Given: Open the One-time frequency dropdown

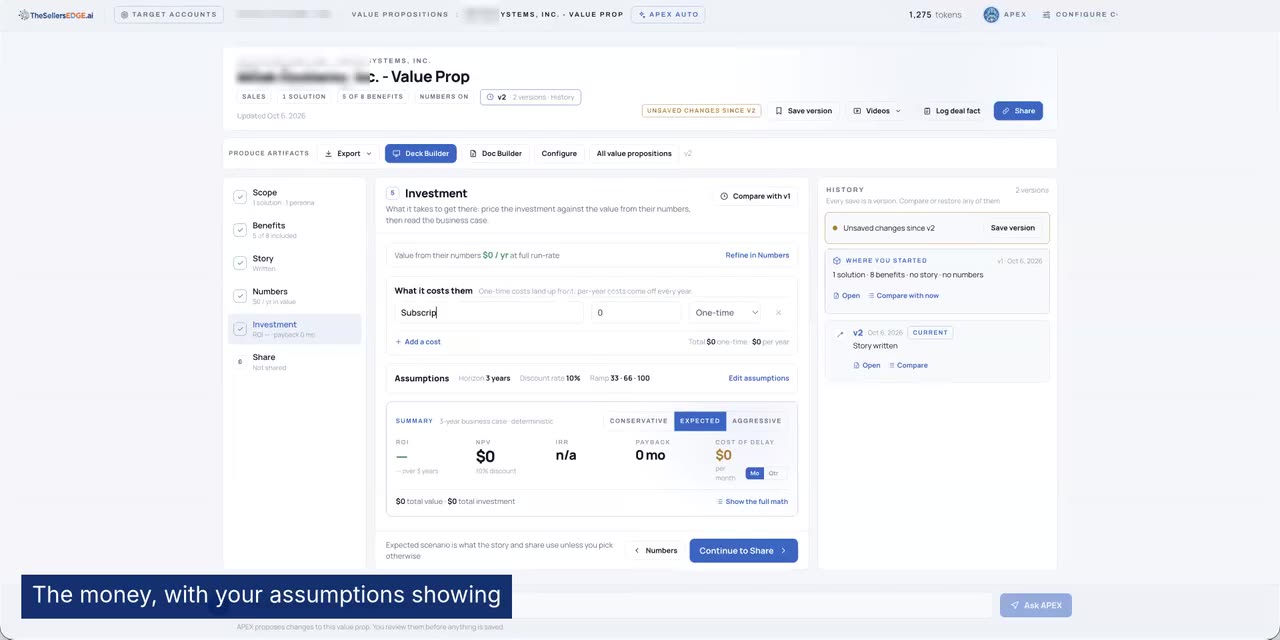Looking at the screenshot, I should pos(726,313).
